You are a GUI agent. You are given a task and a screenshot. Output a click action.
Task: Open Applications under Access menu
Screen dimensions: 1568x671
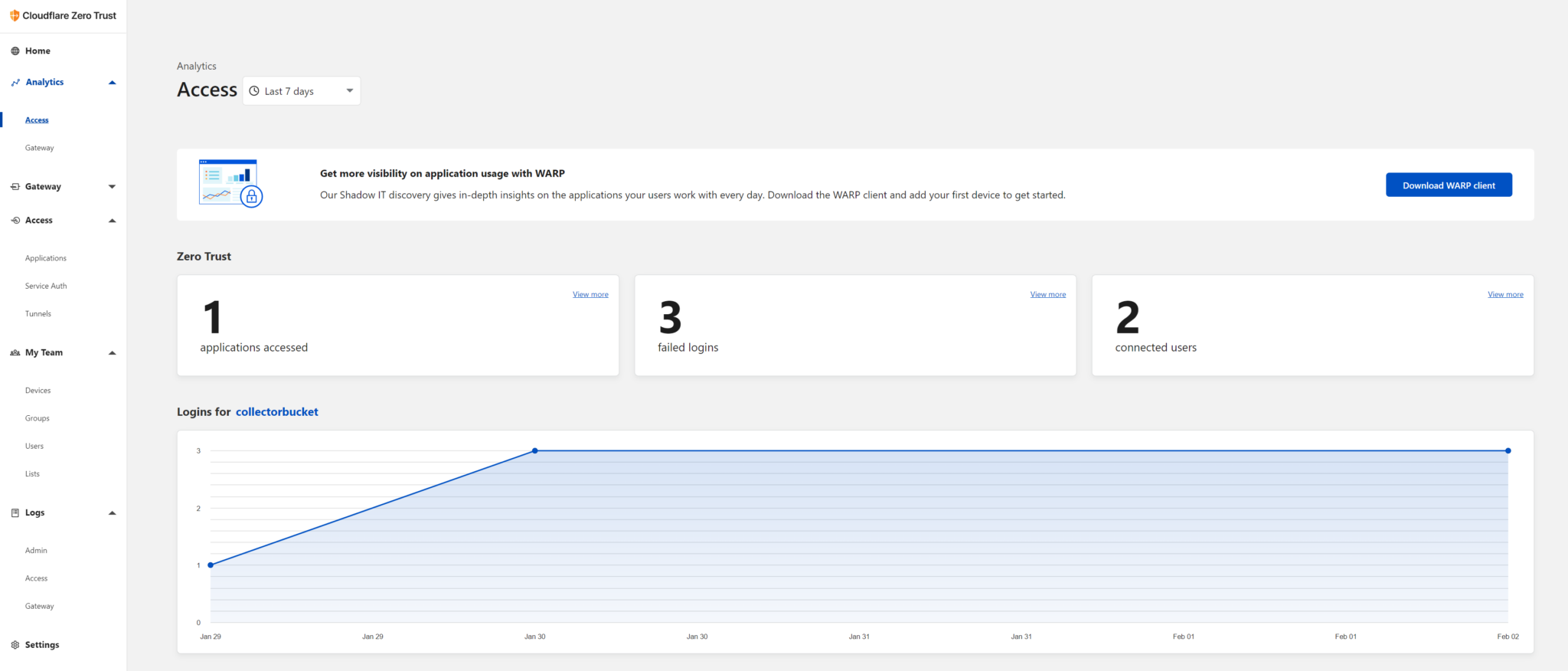pos(46,258)
